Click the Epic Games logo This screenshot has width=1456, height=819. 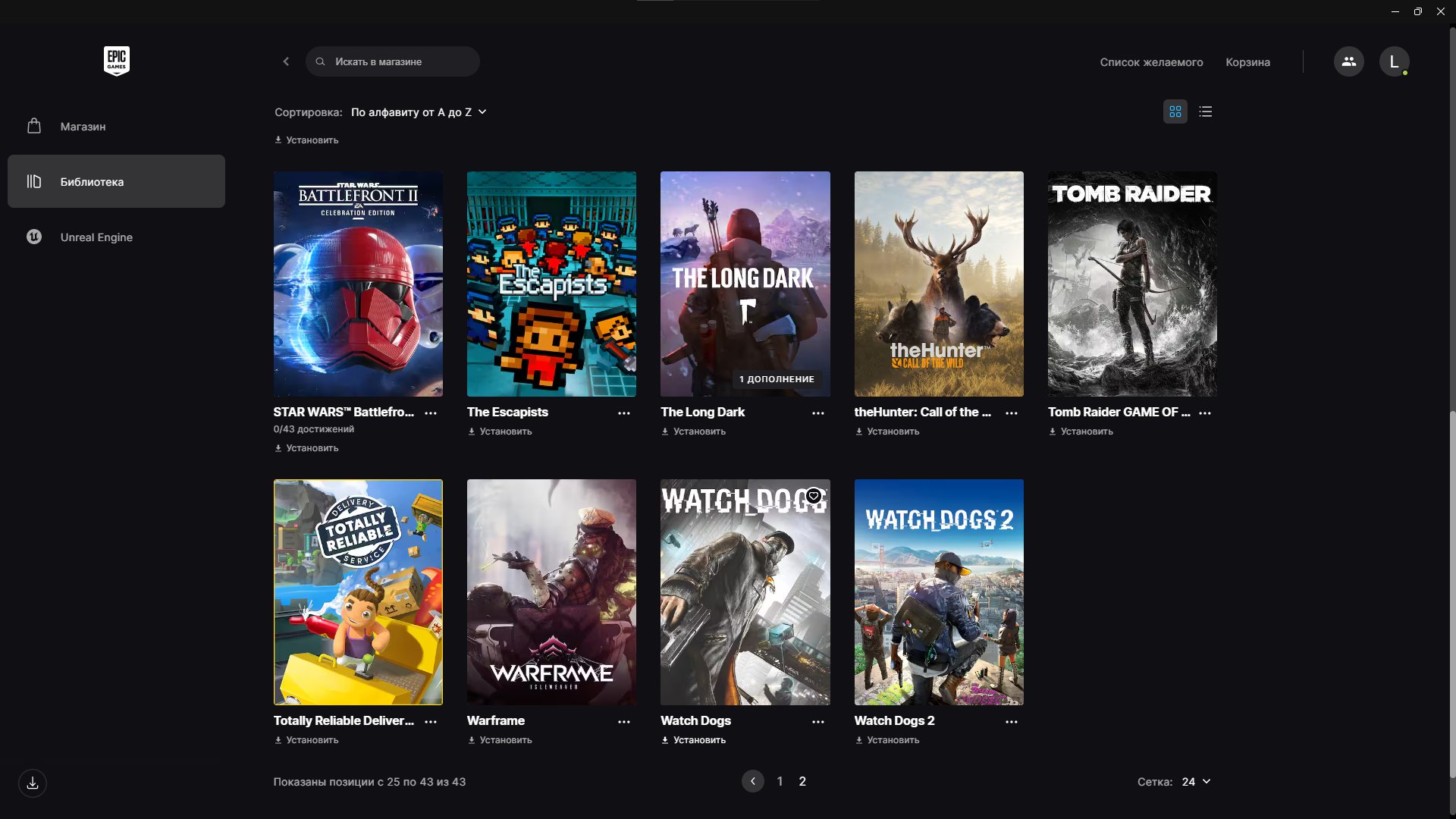point(116,61)
